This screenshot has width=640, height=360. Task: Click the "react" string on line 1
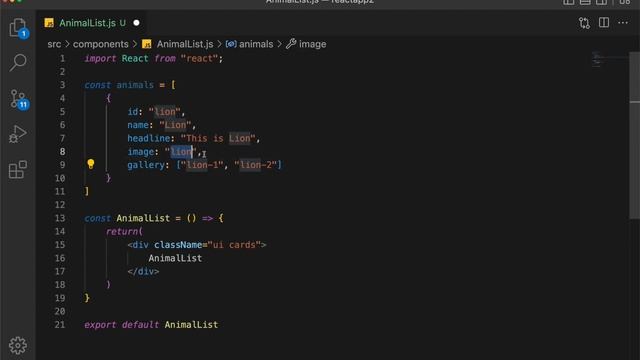[200, 58]
